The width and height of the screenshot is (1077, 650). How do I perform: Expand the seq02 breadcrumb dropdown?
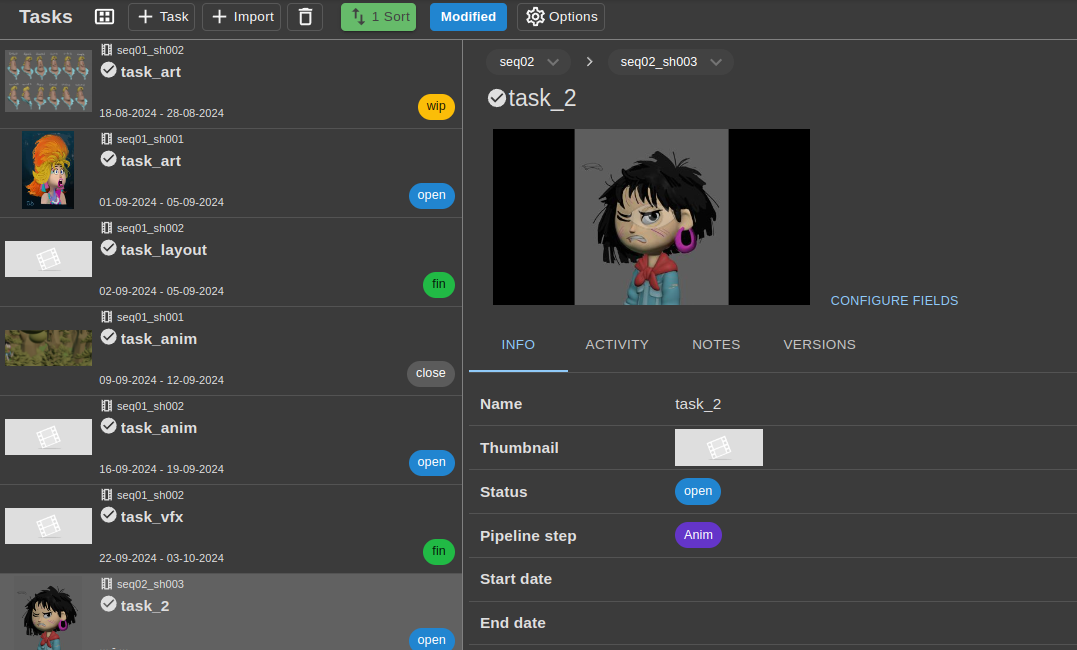click(528, 62)
